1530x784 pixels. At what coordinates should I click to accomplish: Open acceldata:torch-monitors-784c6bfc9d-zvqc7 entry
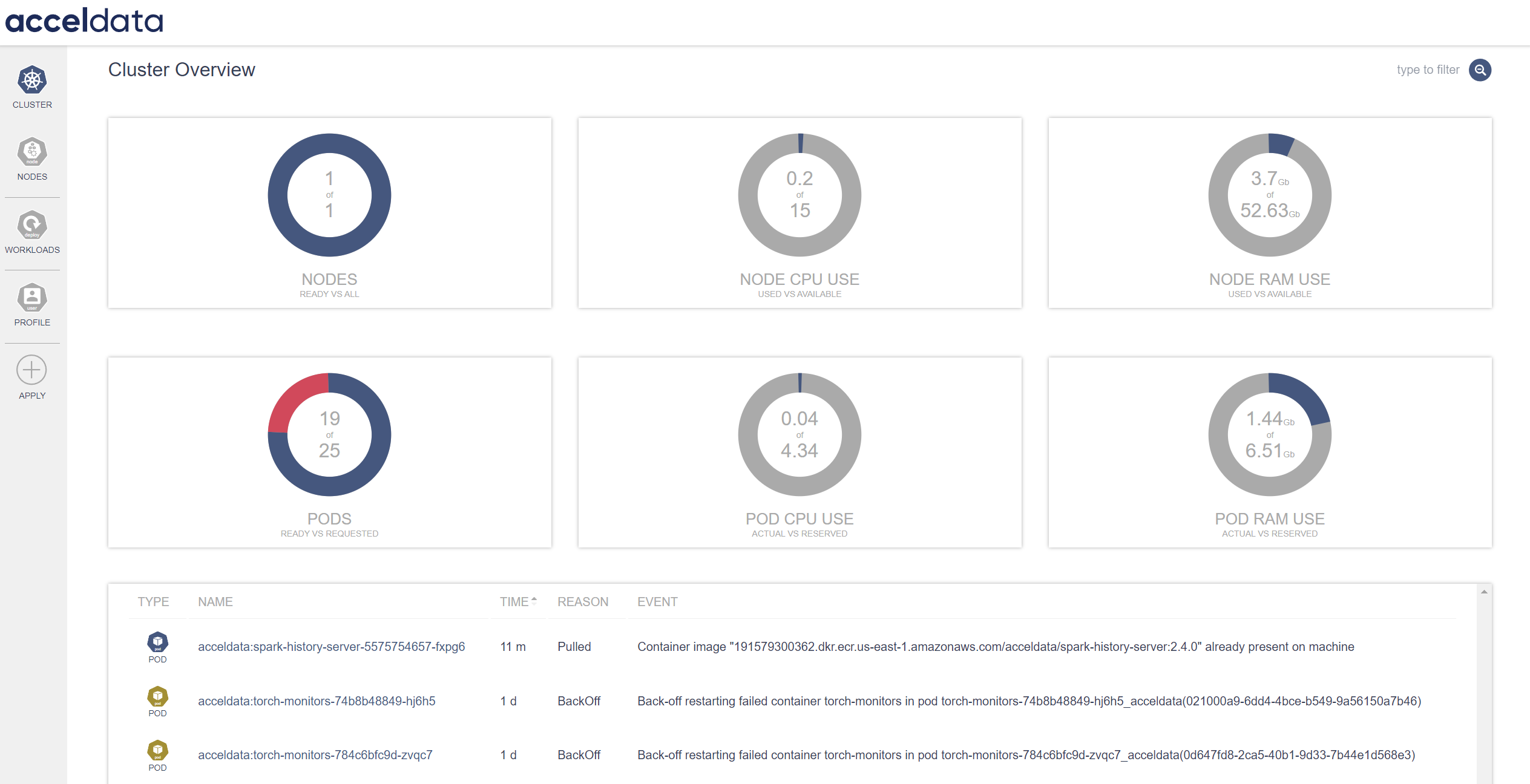click(x=315, y=755)
